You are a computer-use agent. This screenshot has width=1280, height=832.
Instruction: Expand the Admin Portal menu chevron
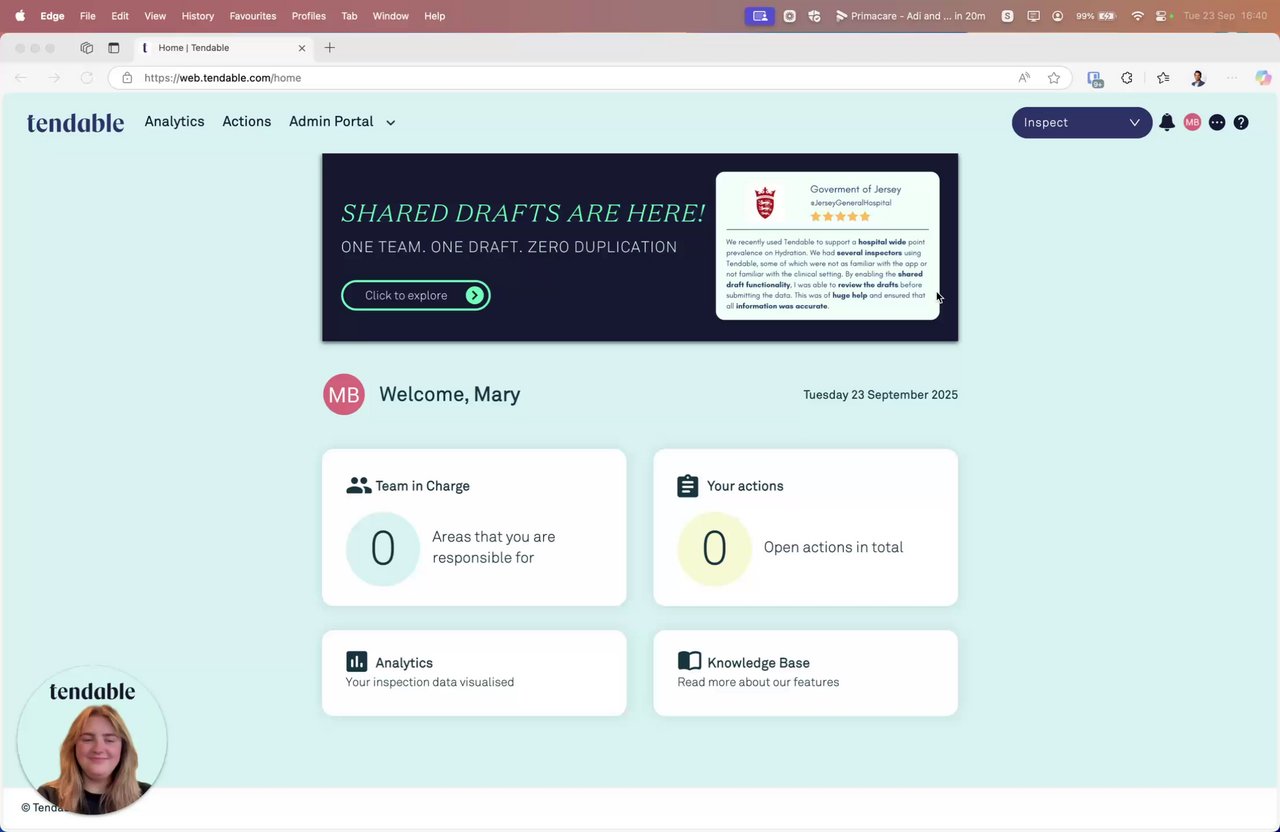coord(391,123)
